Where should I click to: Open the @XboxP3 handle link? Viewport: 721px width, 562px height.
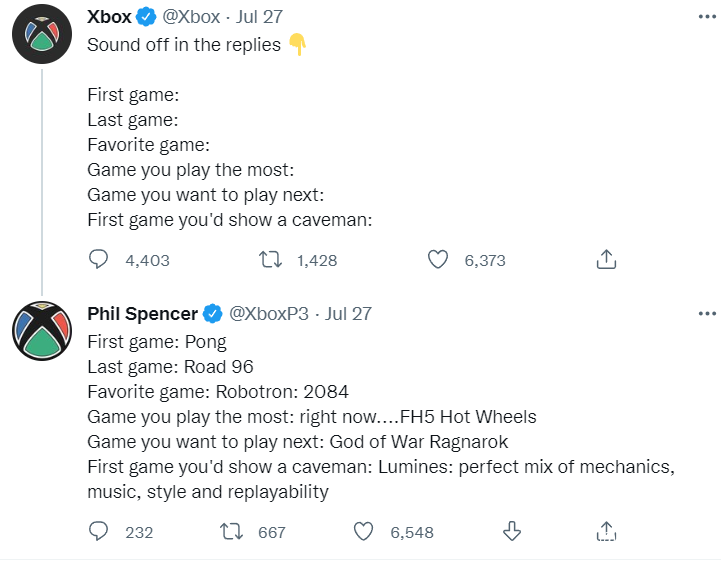(269, 314)
